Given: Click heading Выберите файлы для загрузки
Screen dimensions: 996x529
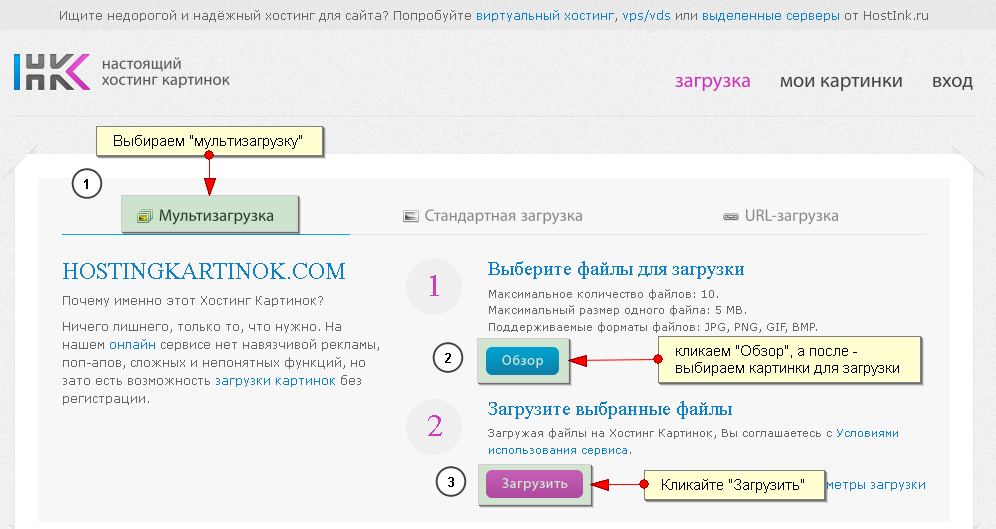Looking at the screenshot, I should pyautogui.click(x=616, y=269).
